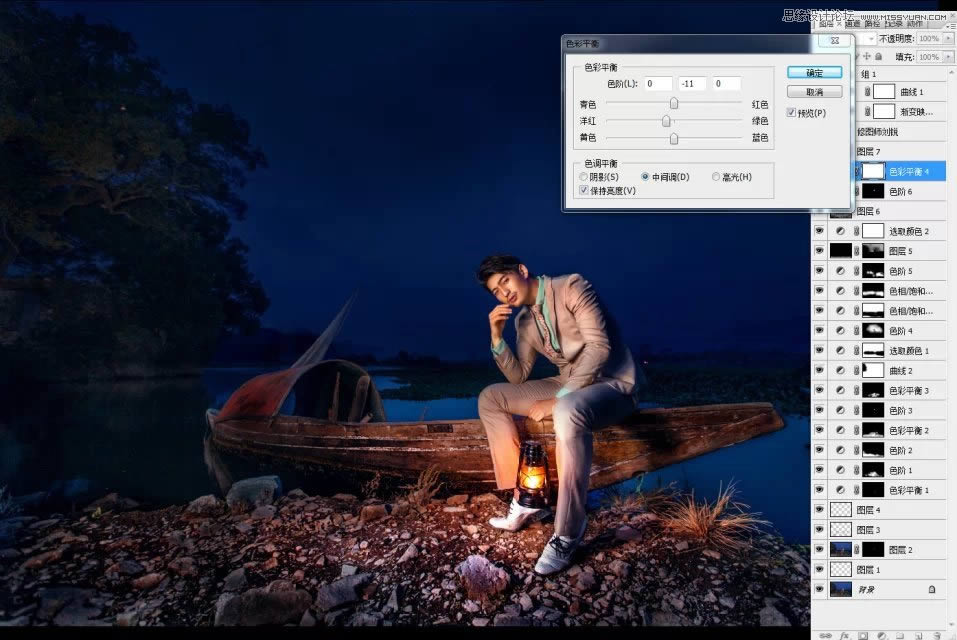Click the mask link chain on 选取颜色 1
The height and width of the screenshot is (640, 957).
click(x=856, y=351)
